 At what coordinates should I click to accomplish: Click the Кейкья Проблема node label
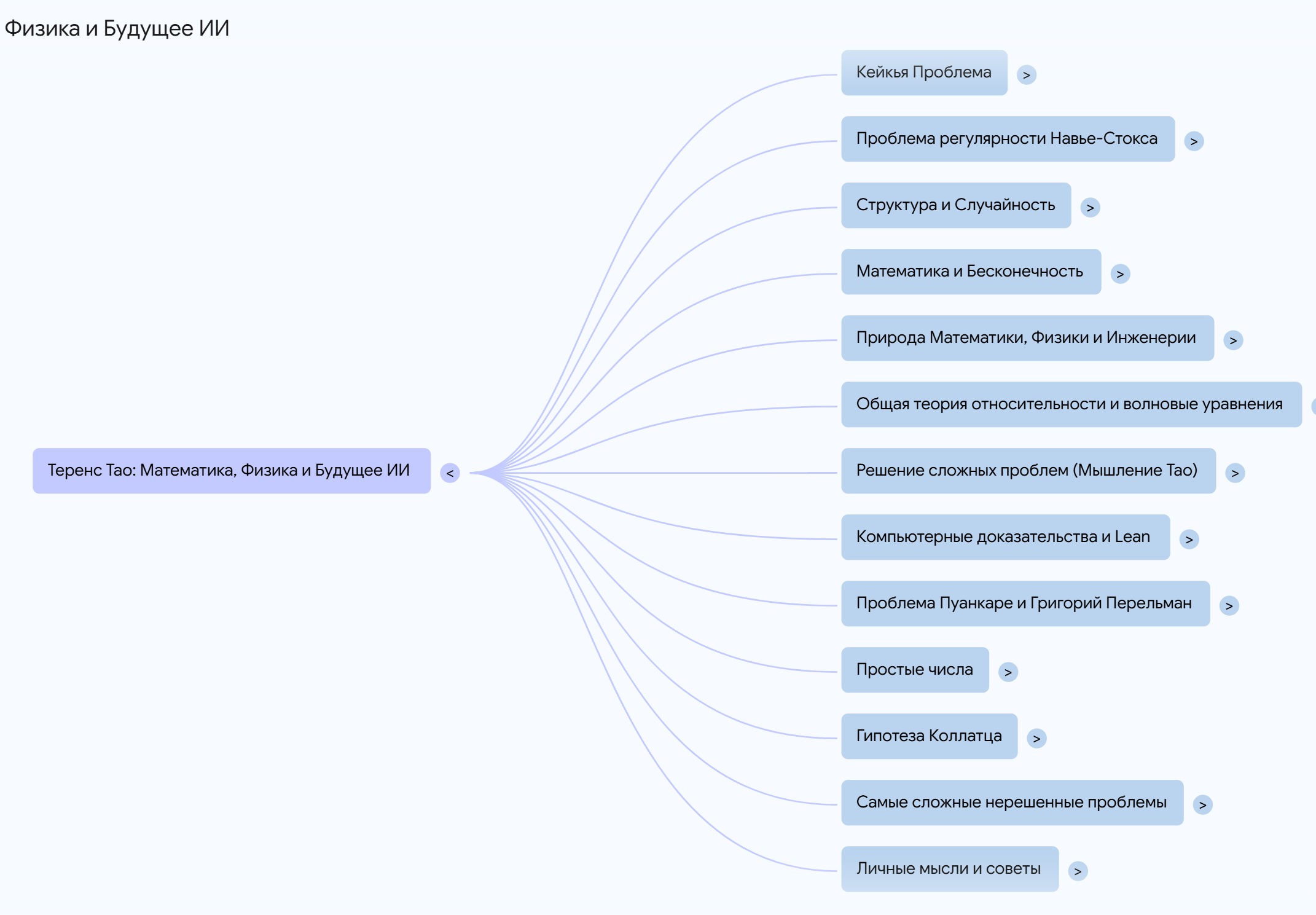(923, 73)
